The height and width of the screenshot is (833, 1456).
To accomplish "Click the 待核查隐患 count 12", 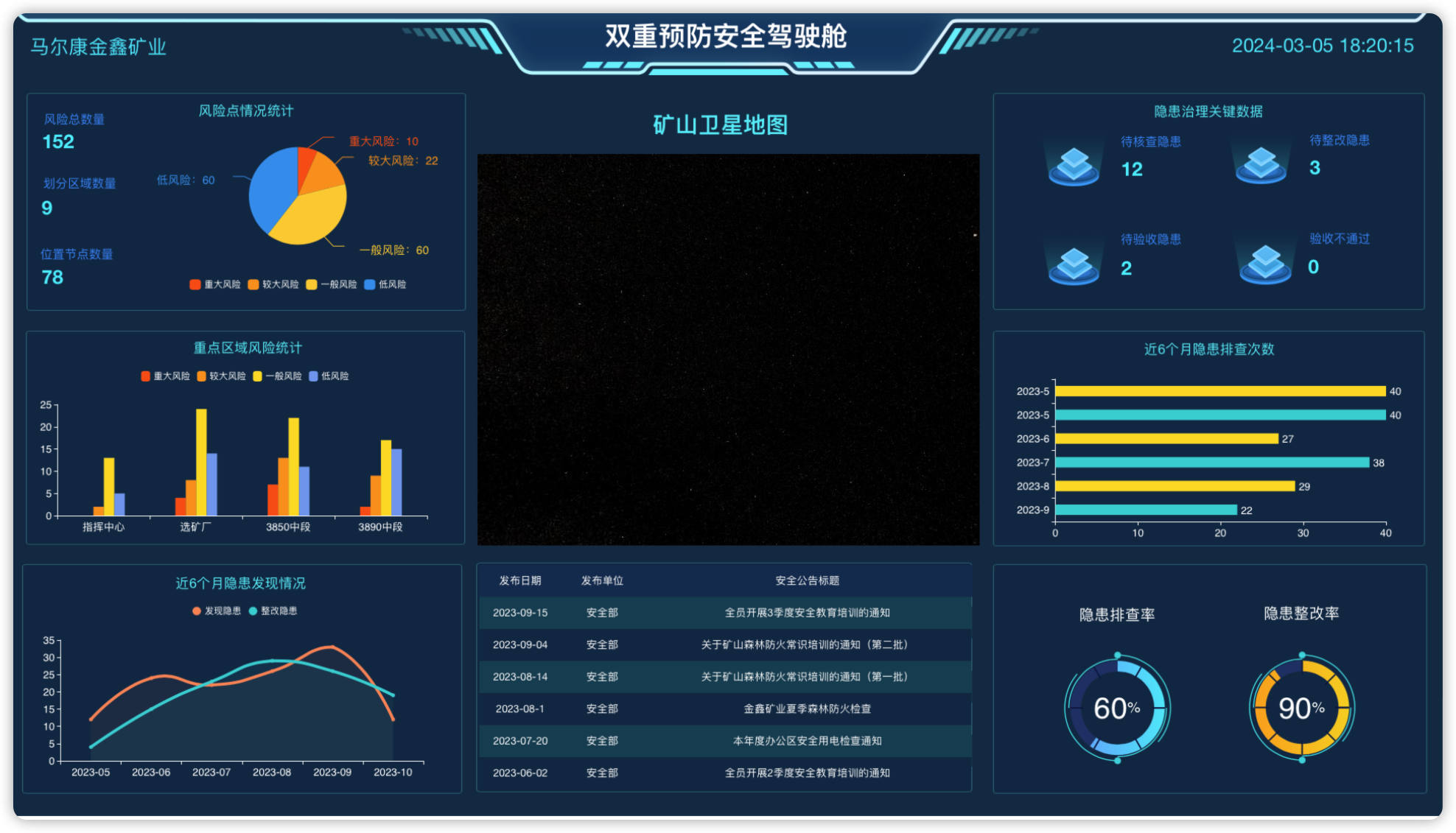I will click(x=1132, y=169).
